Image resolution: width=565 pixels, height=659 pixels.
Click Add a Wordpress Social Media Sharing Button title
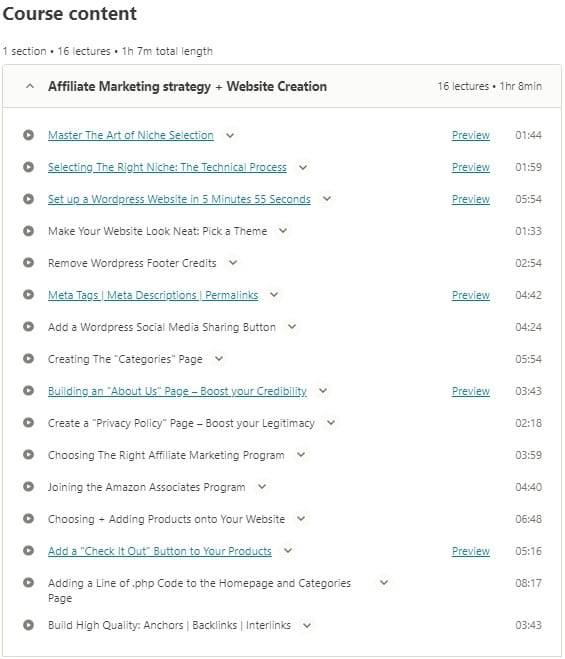162,327
